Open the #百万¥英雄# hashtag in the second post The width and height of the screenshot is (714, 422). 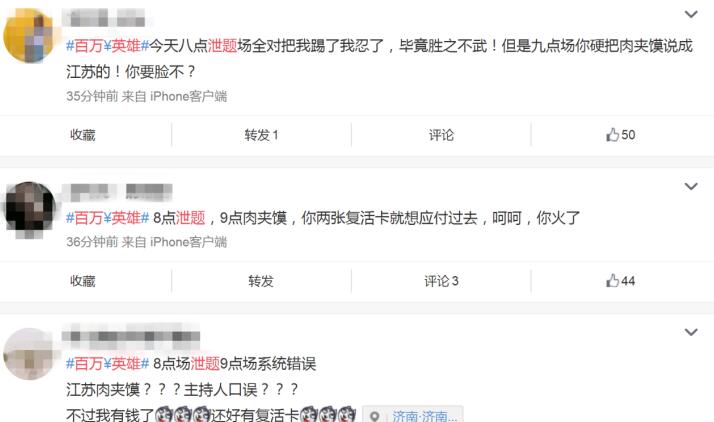107,218
